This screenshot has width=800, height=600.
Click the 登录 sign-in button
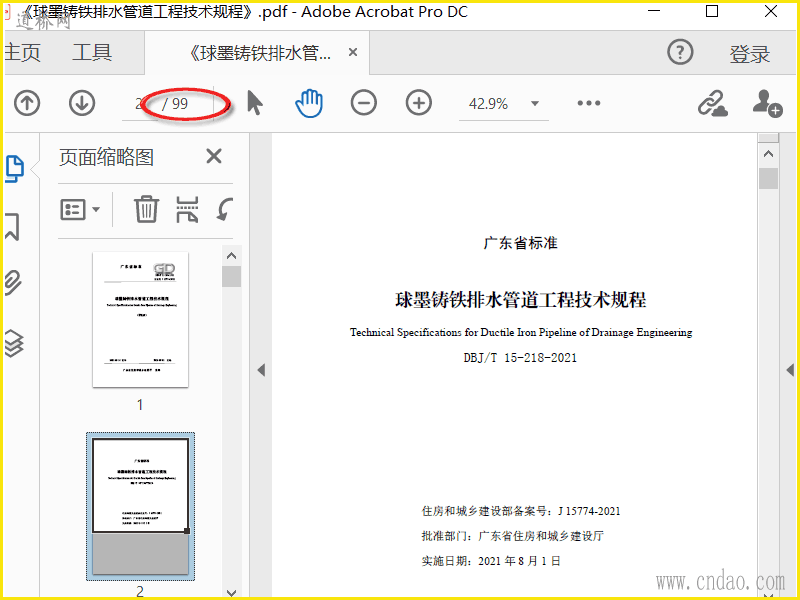(749, 54)
